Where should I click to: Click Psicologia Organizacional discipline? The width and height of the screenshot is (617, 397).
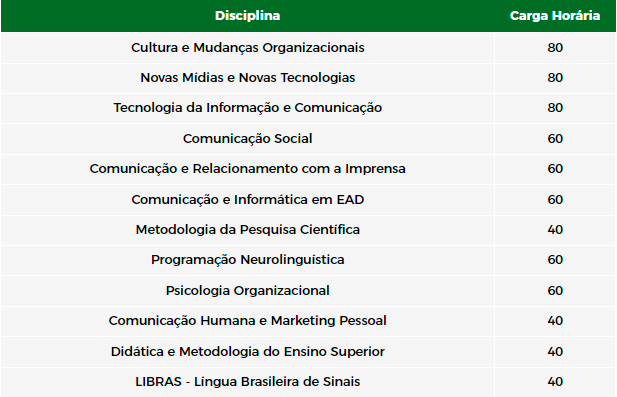[x=248, y=290]
